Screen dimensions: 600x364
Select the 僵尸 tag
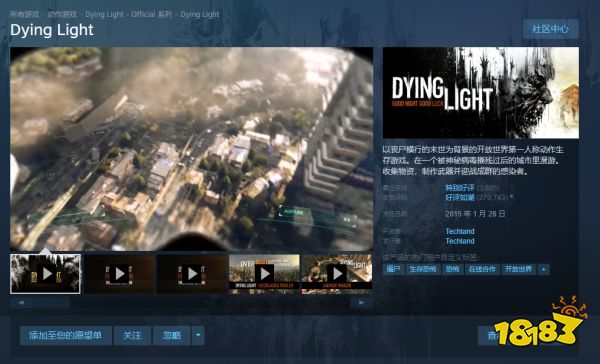pos(393,269)
